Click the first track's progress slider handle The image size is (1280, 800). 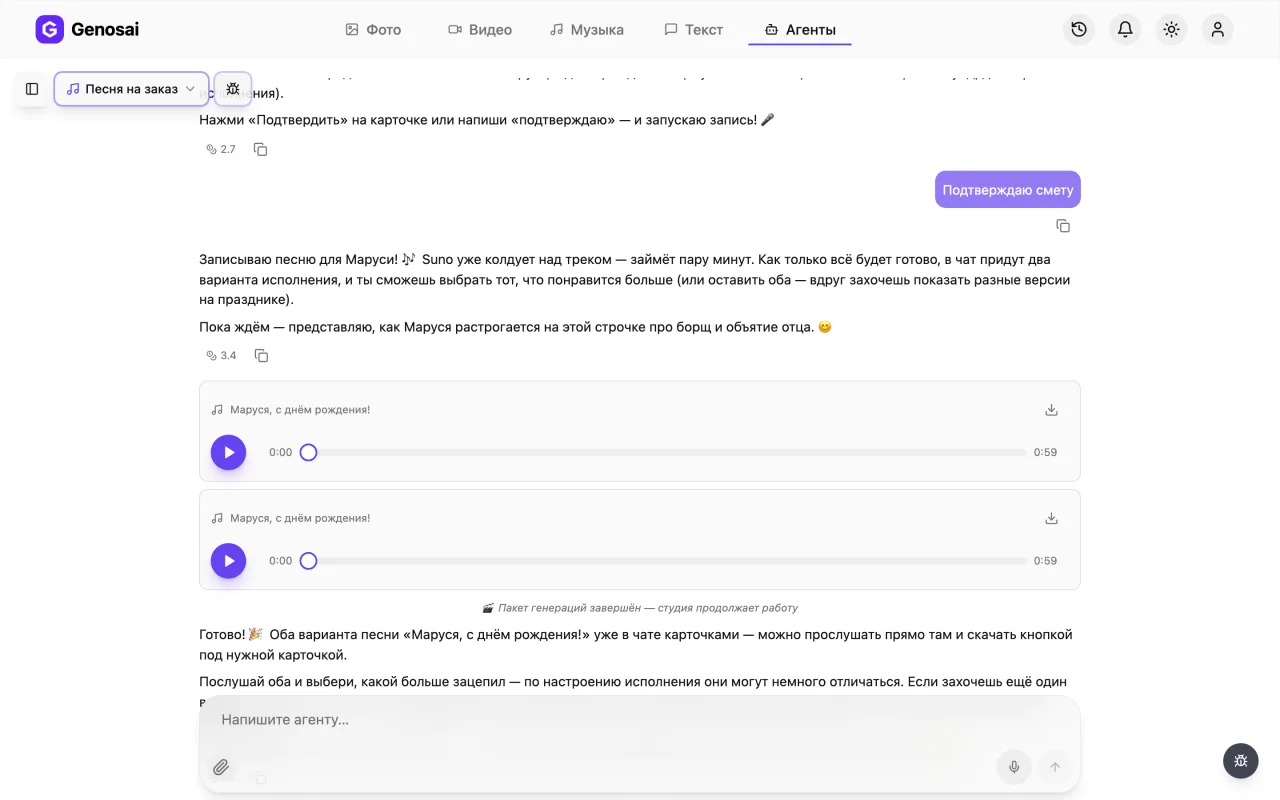[x=309, y=452]
